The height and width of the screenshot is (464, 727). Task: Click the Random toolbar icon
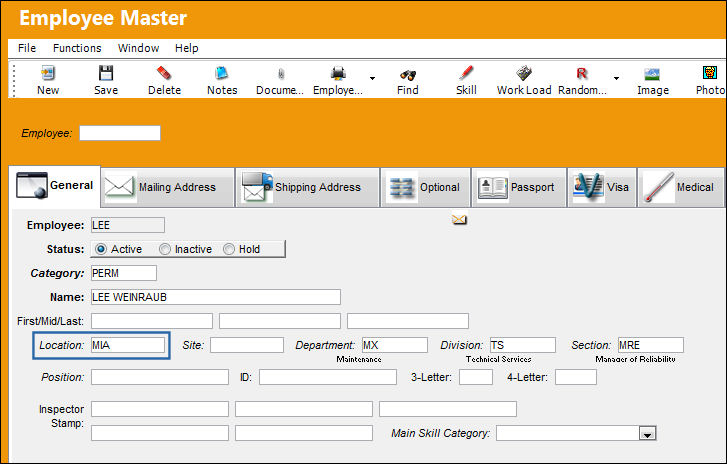pyautogui.click(x=582, y=73)
